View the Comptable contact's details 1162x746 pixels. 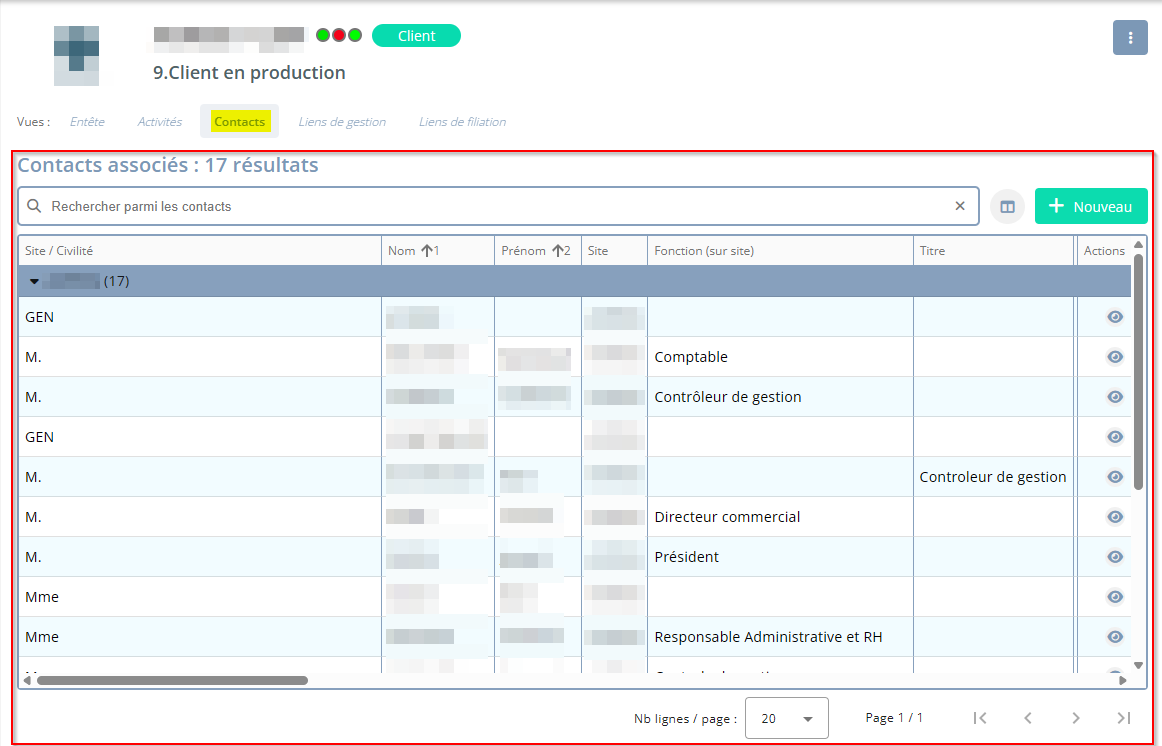point(1114,357)
